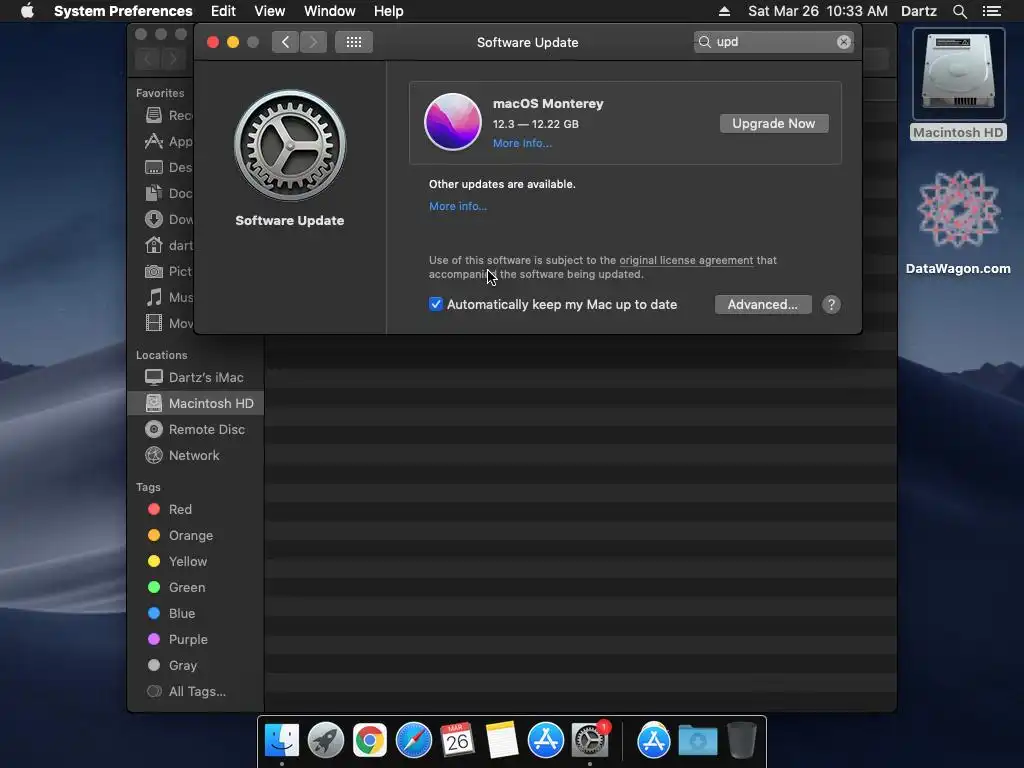Click the macOS Monterey icon
The width and height of the screenshot is (1024, 768).
(453, 122)
